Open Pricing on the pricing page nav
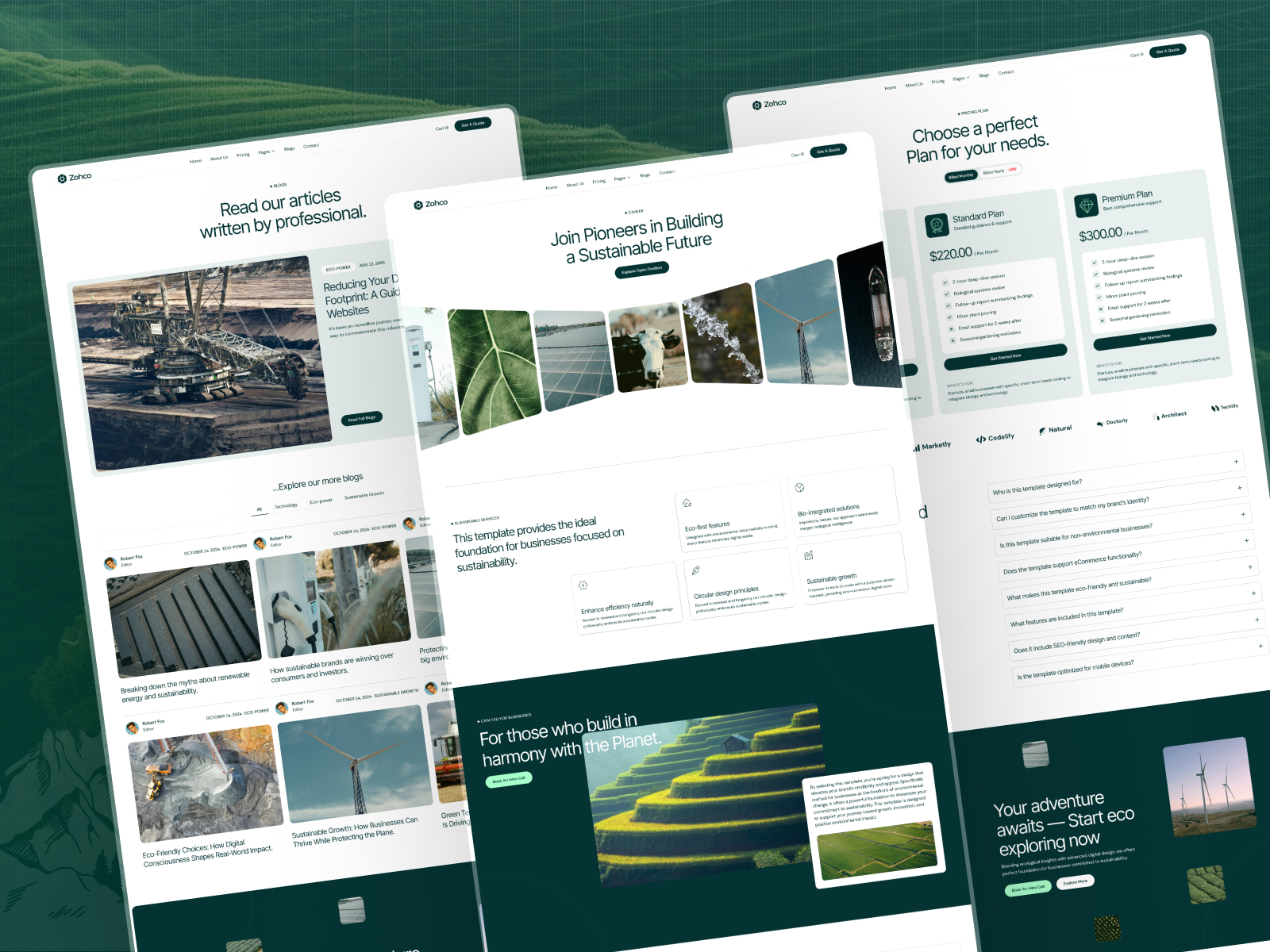 point(938,81)
